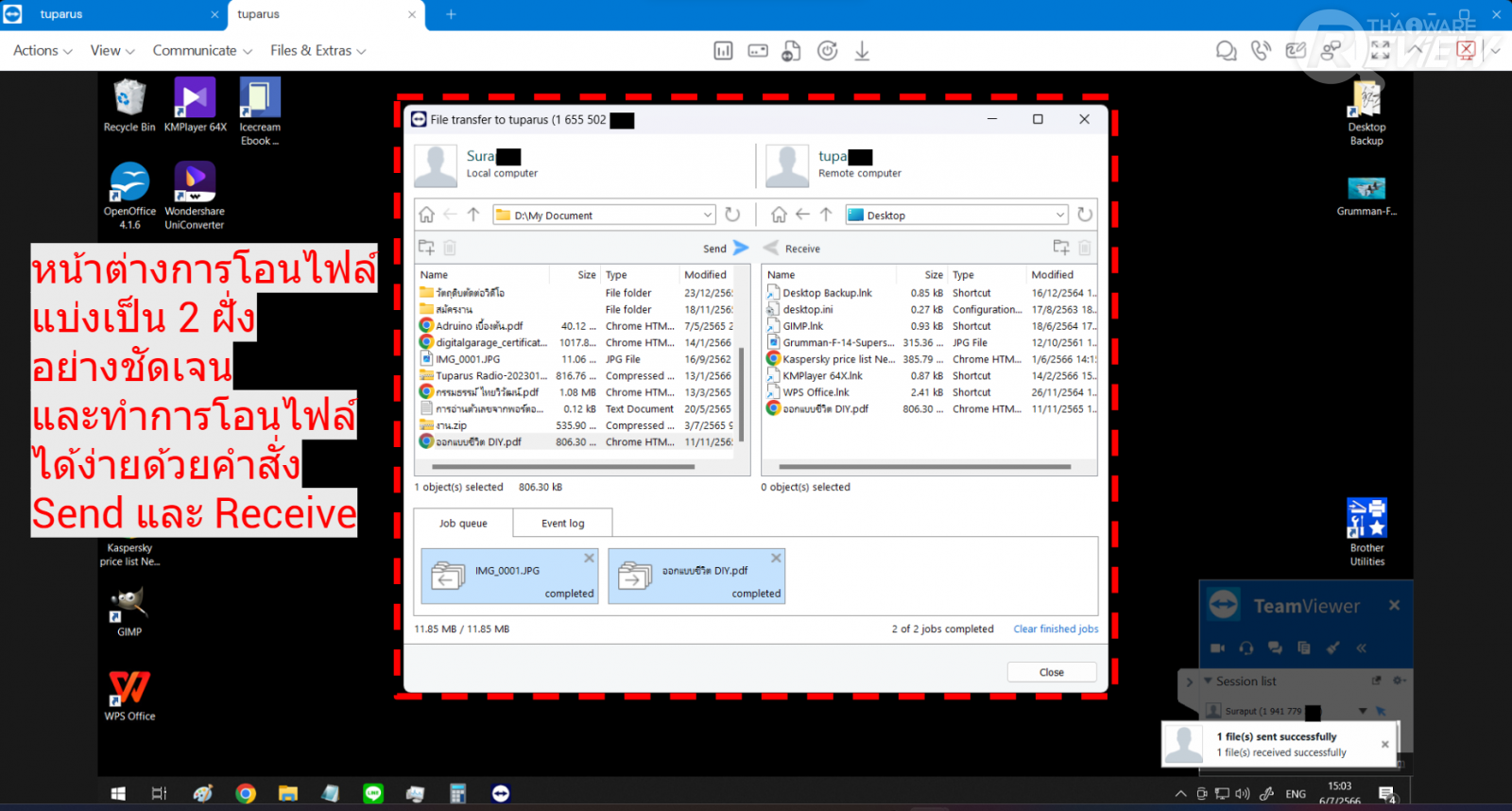The image size is (1512, 811).
Task: Open the View menu
Action: click(x=112, y=51)
